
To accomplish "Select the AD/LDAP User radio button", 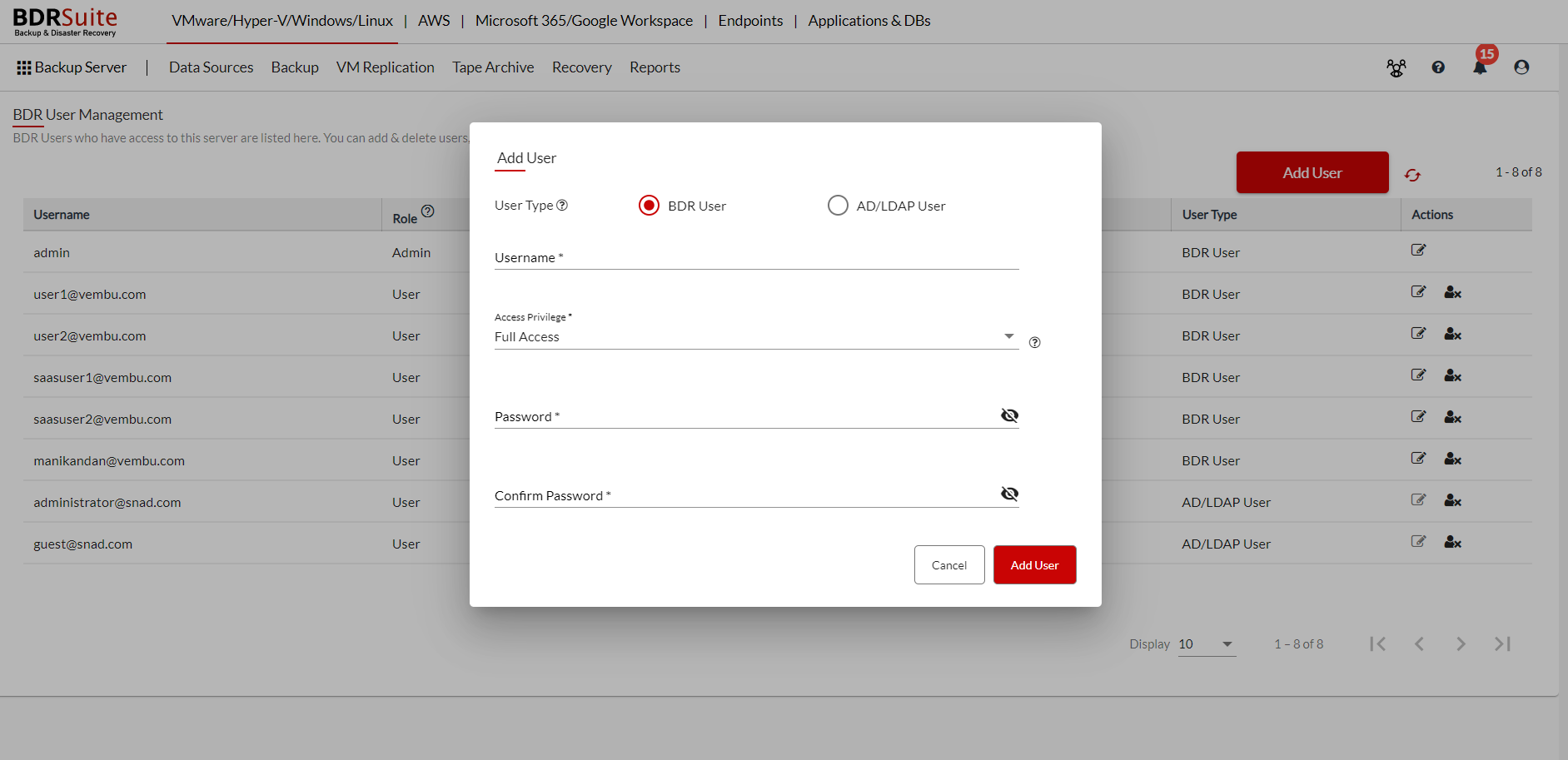I will pyautogui.click(x=838, y=205).
